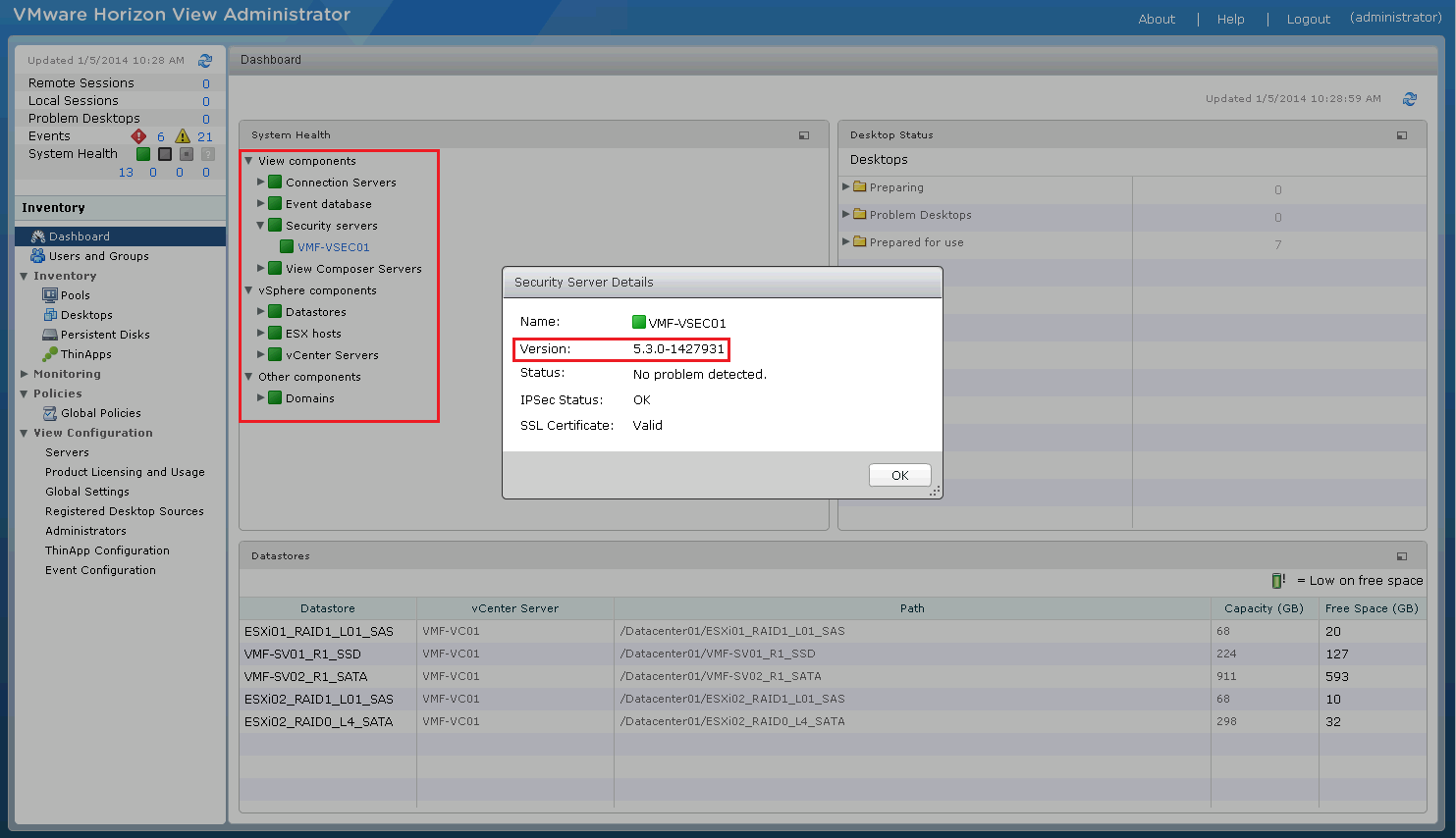Open the Pools inventory page

[x=75, y=295]
